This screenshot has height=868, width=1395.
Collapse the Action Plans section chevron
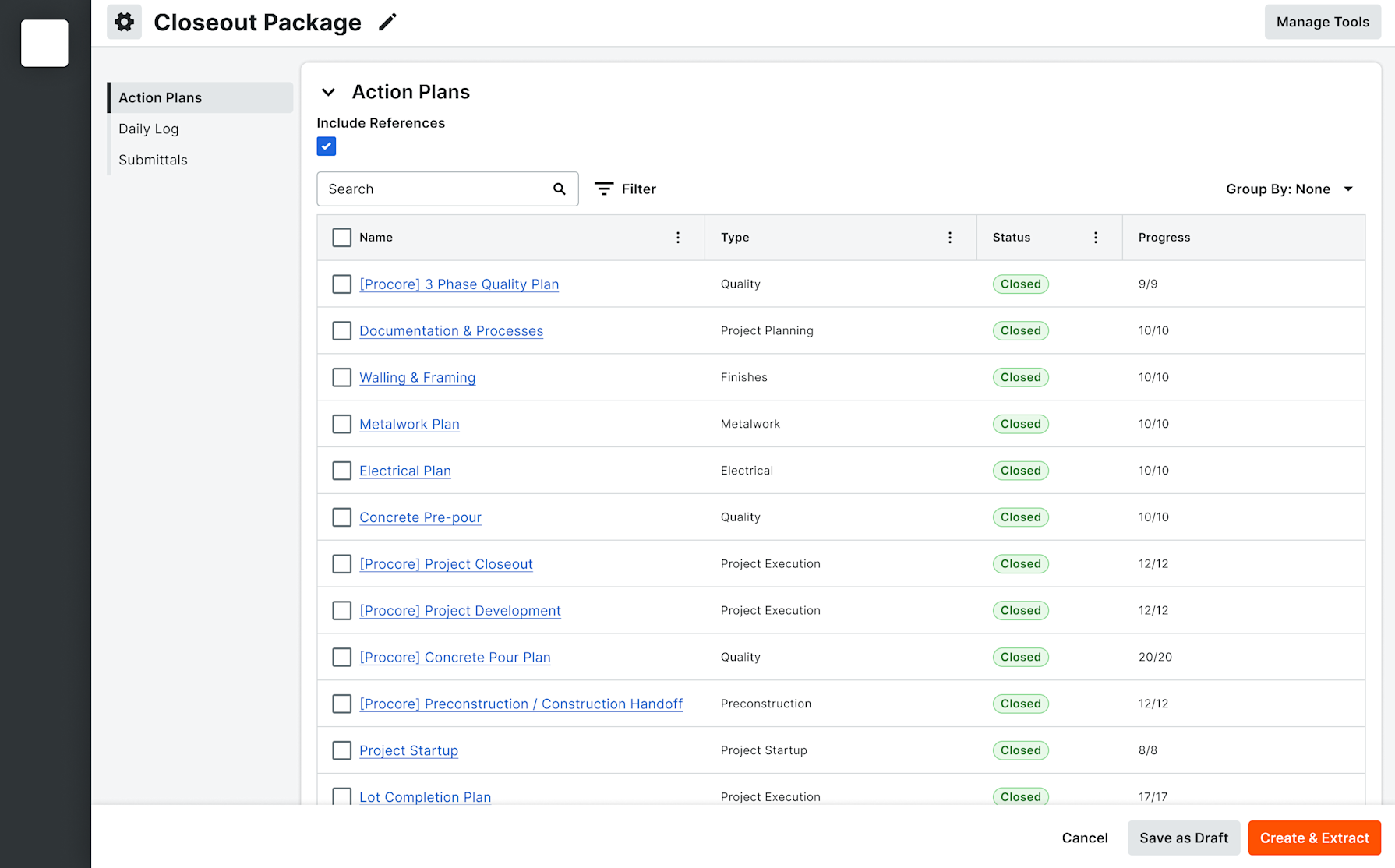329,92
